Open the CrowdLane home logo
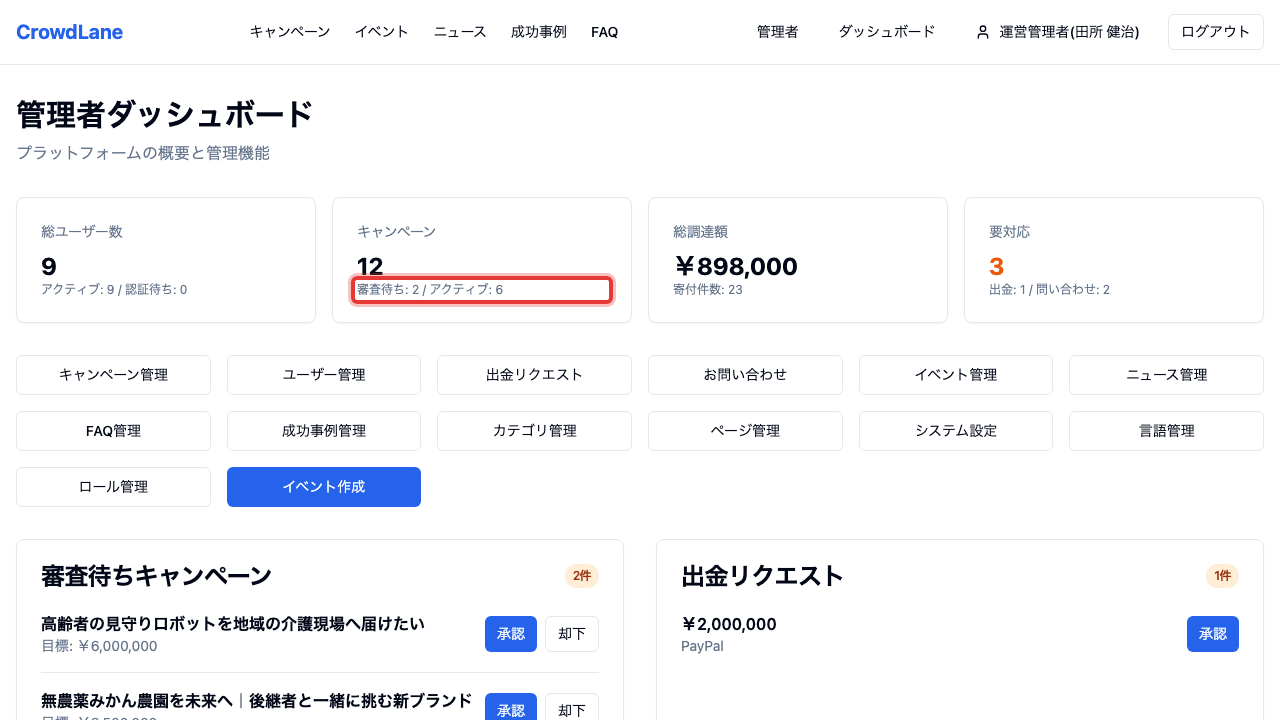 [x=70, y=32]
